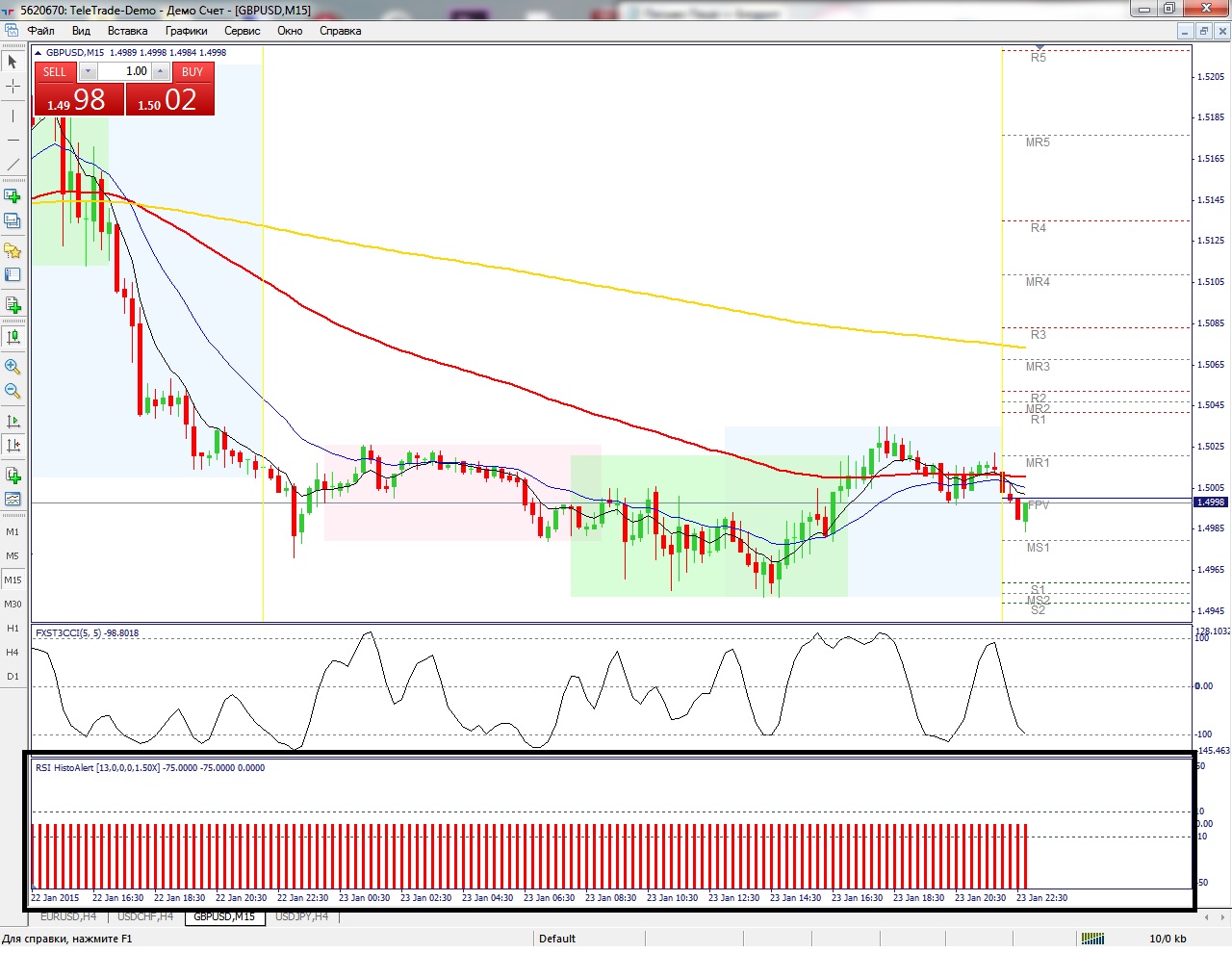This screenshot has width=1232, height=953.
Task: Click the connection status bars icon
Action: click(1091, 939)
